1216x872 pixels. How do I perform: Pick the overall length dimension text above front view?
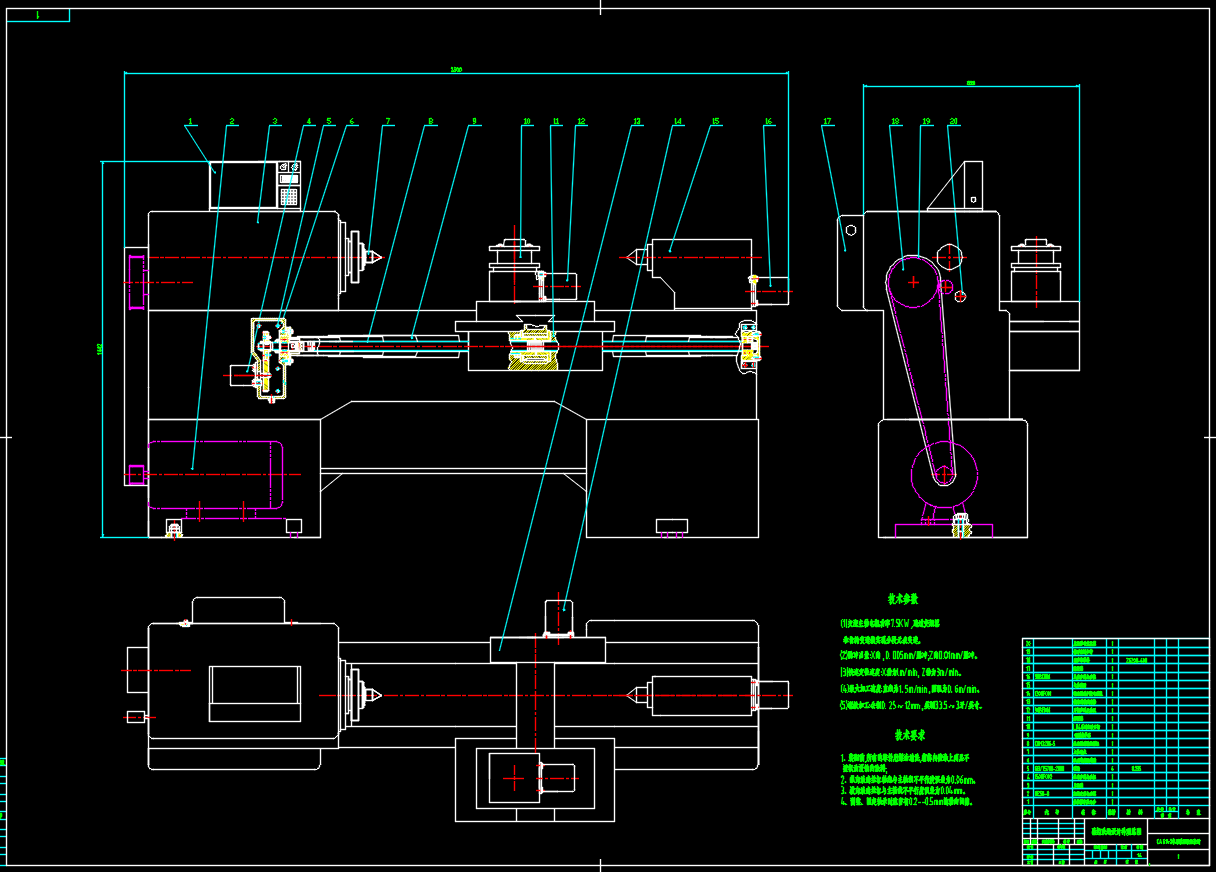coord(456,68)
